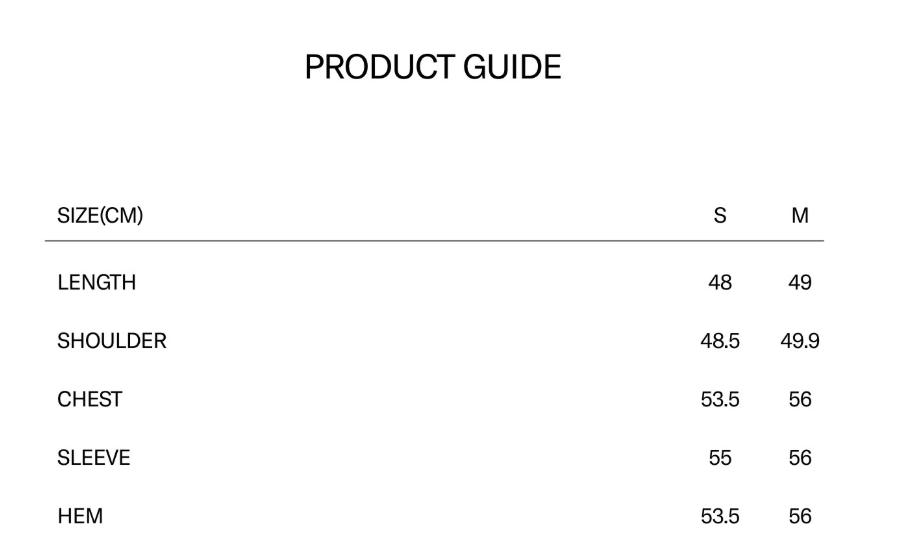902x560 pixels.
Task: Select the SIZE(CM) header label
Action: pos(100,215)
